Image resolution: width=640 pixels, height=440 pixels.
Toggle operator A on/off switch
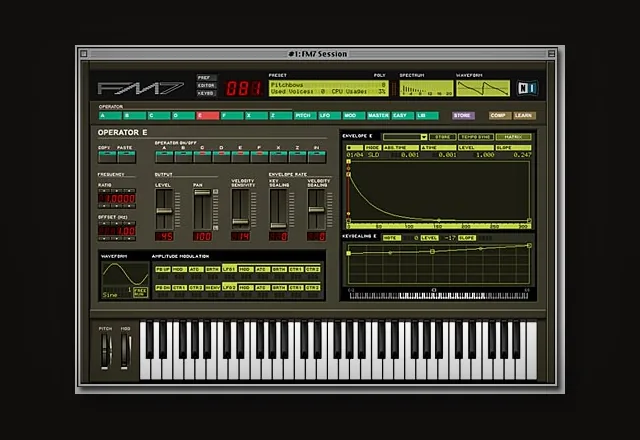[x=164, y=157]
